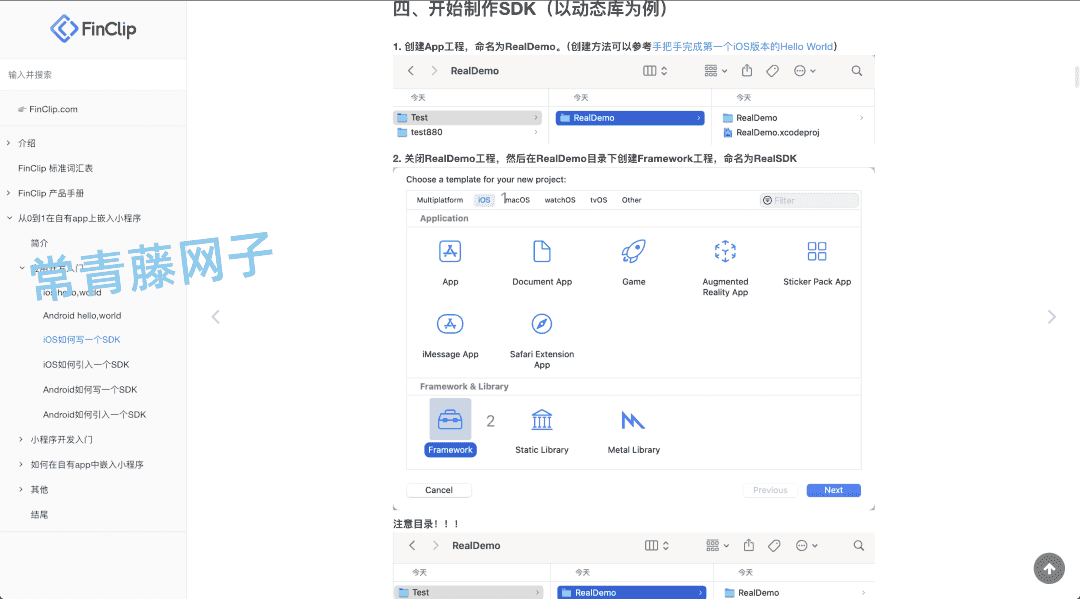The height and width of the screenshot is (599, 1080).
Task: Click Finder forward chevron in first RealDemo window
Action: (434, 71)
